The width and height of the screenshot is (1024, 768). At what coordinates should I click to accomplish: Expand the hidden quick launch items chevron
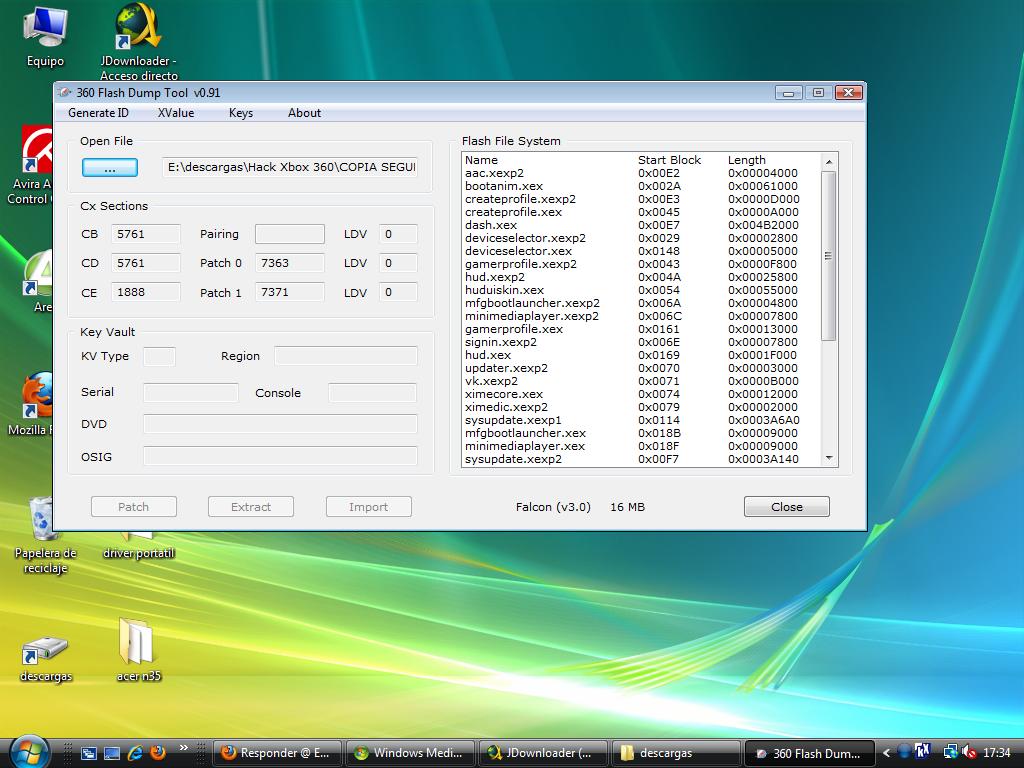coord(184,748)
